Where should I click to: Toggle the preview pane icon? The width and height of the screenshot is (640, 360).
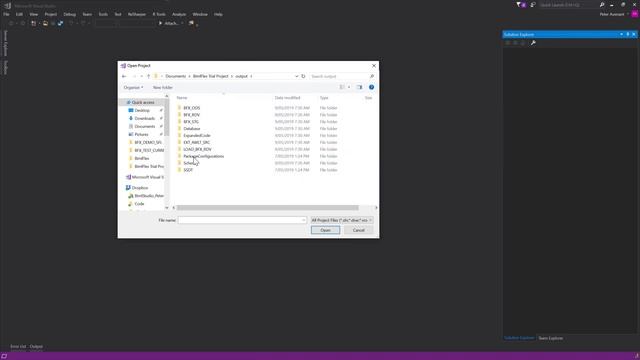coord(359,87)
